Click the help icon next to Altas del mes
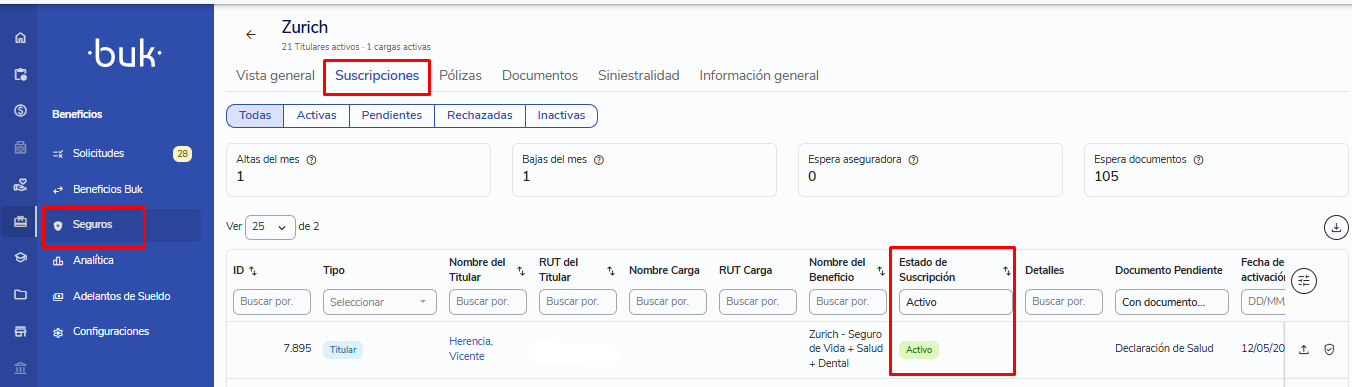This screenshot has width=1352, height=387. pyautogui.click(x=312, y=160)
